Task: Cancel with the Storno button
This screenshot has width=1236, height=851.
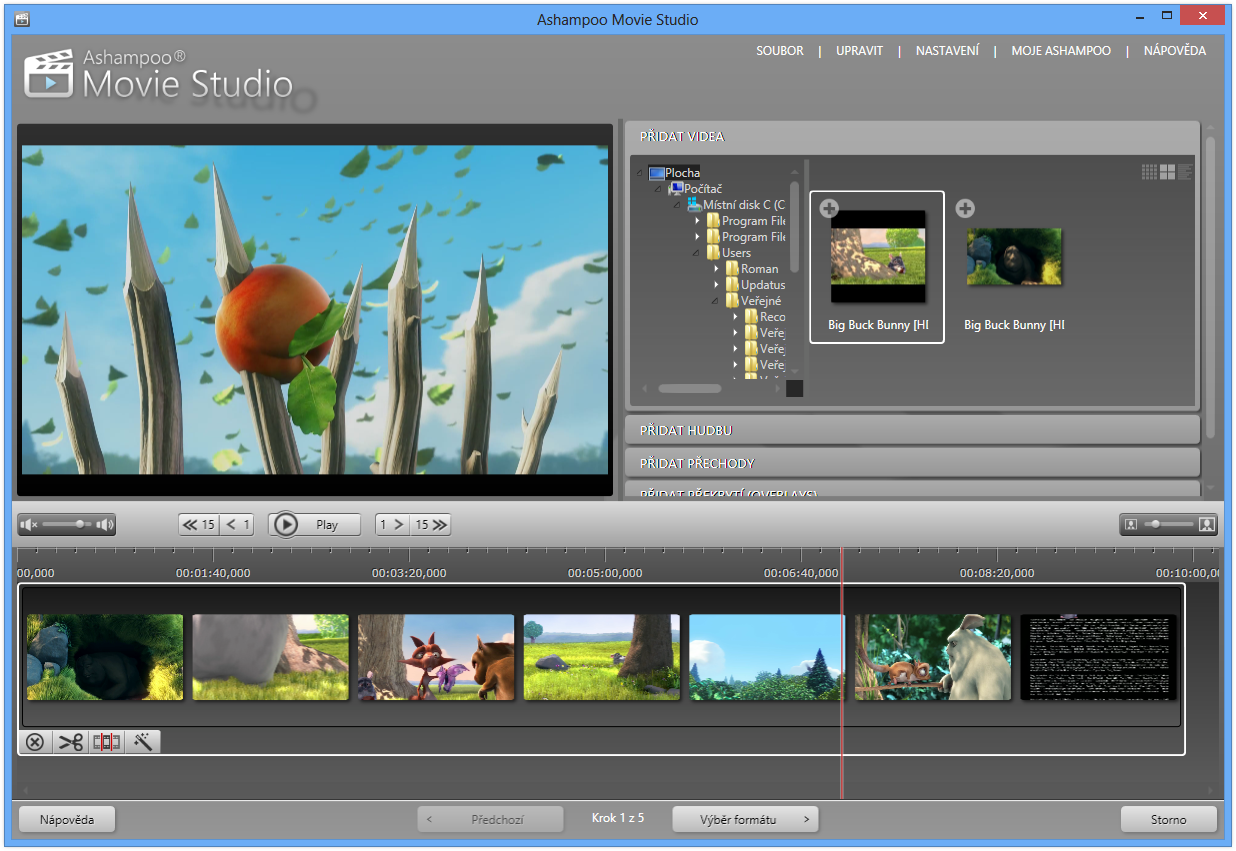Action: click(1168, 820)
